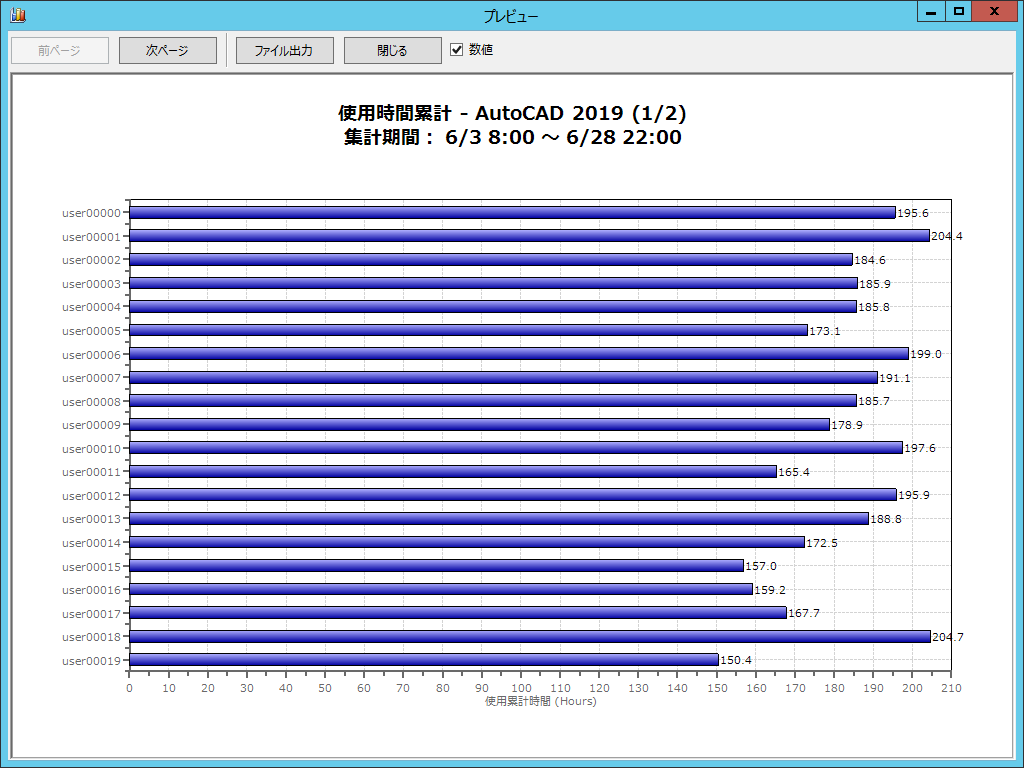Click the 159.2 value label

coord(770,590)
